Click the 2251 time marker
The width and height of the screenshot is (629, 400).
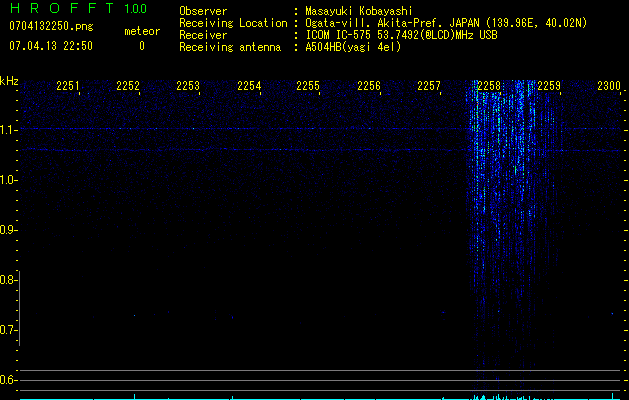point(68,86)
